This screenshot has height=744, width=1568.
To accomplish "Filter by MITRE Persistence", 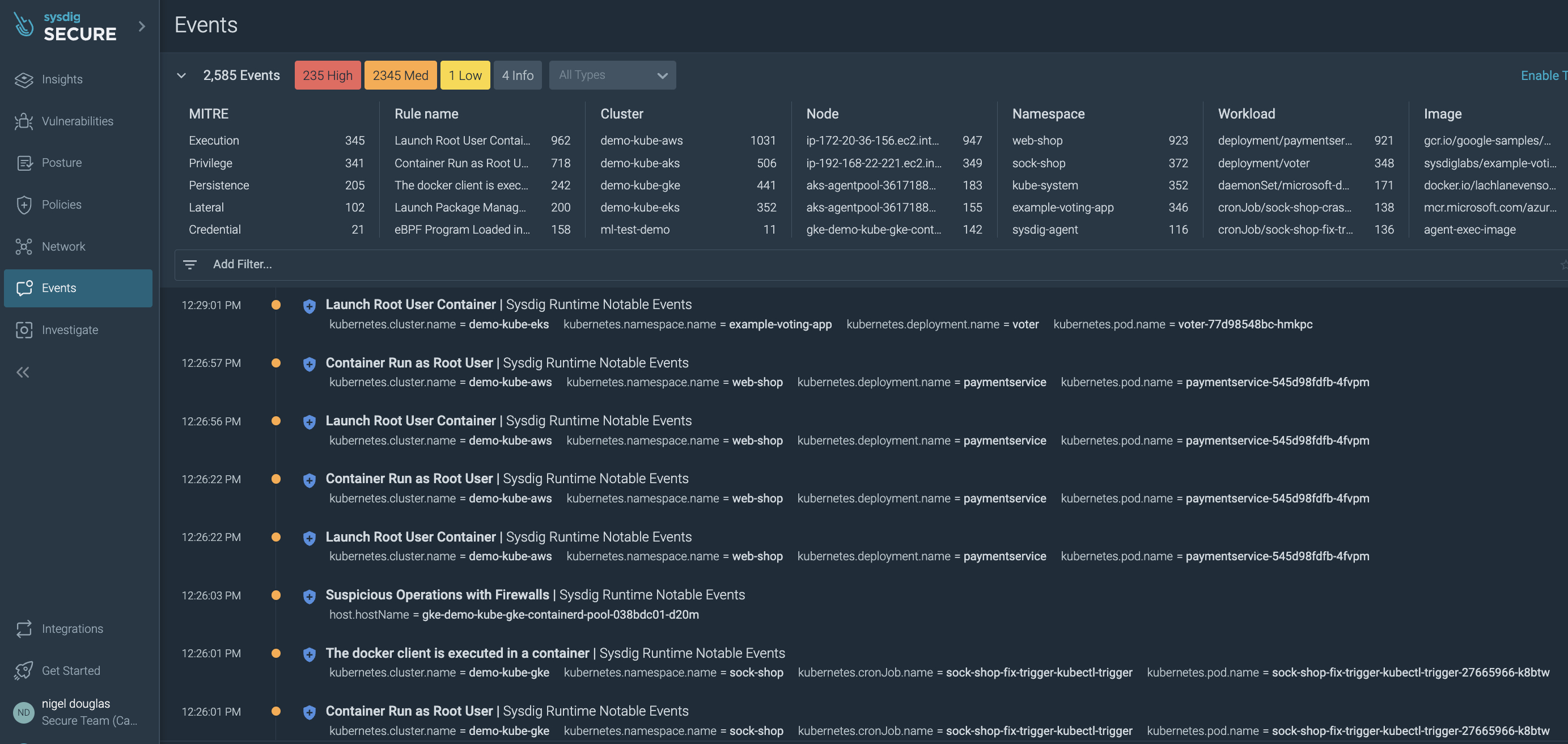I will pos(276,185).
